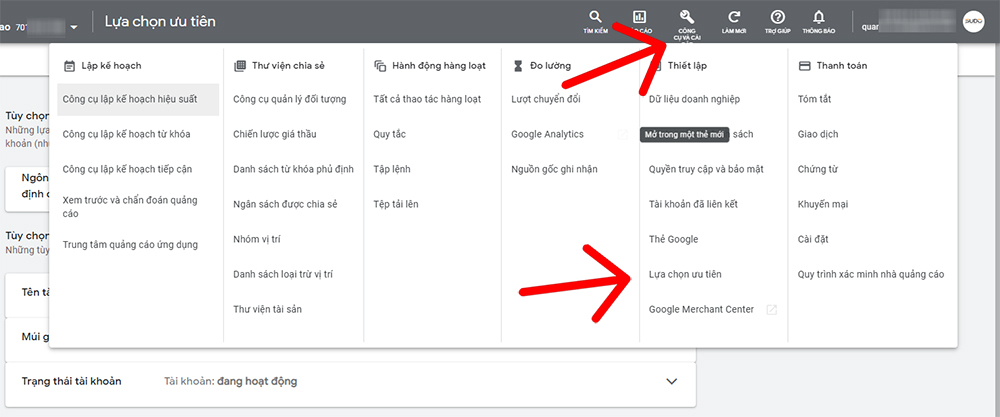The height and width of the screenshot is (417, 1000).
Task: Click 'Tài khoản: đang hoạt động' status text
Action: click(230, 381)
